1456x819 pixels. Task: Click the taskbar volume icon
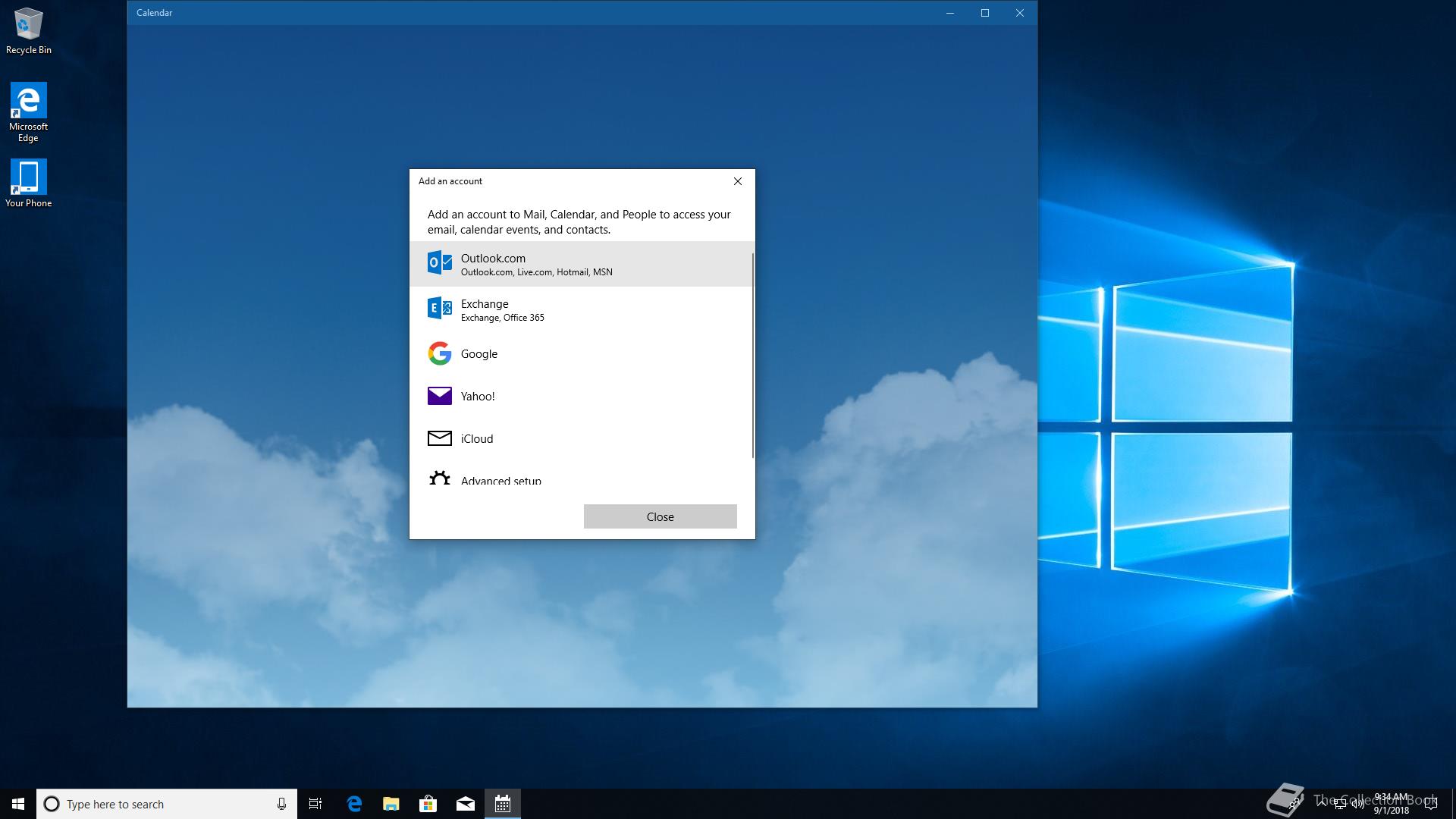click(1357, 804)
